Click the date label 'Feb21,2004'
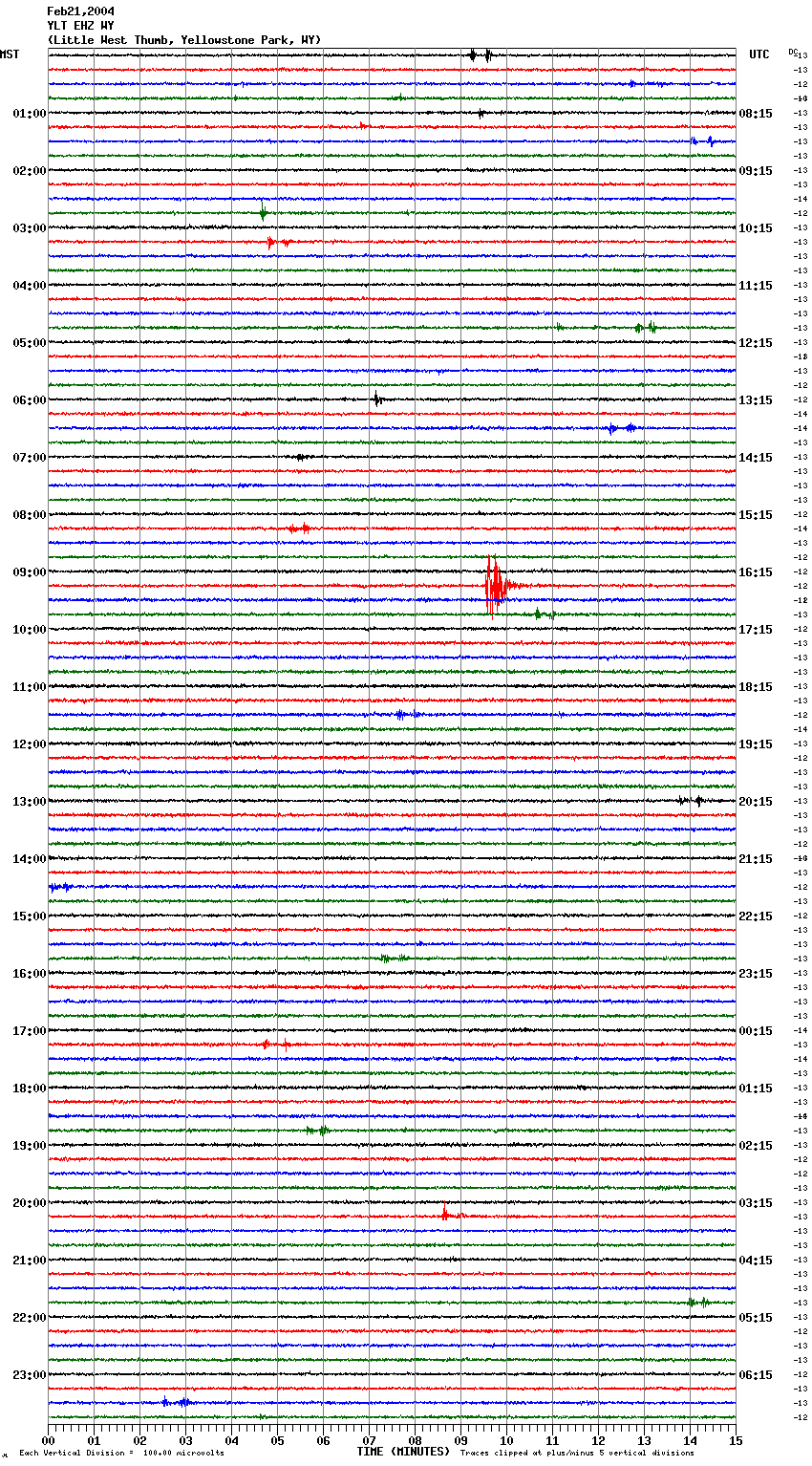Viewport: 812px width, 1466px height. click(x=80, y=11)
